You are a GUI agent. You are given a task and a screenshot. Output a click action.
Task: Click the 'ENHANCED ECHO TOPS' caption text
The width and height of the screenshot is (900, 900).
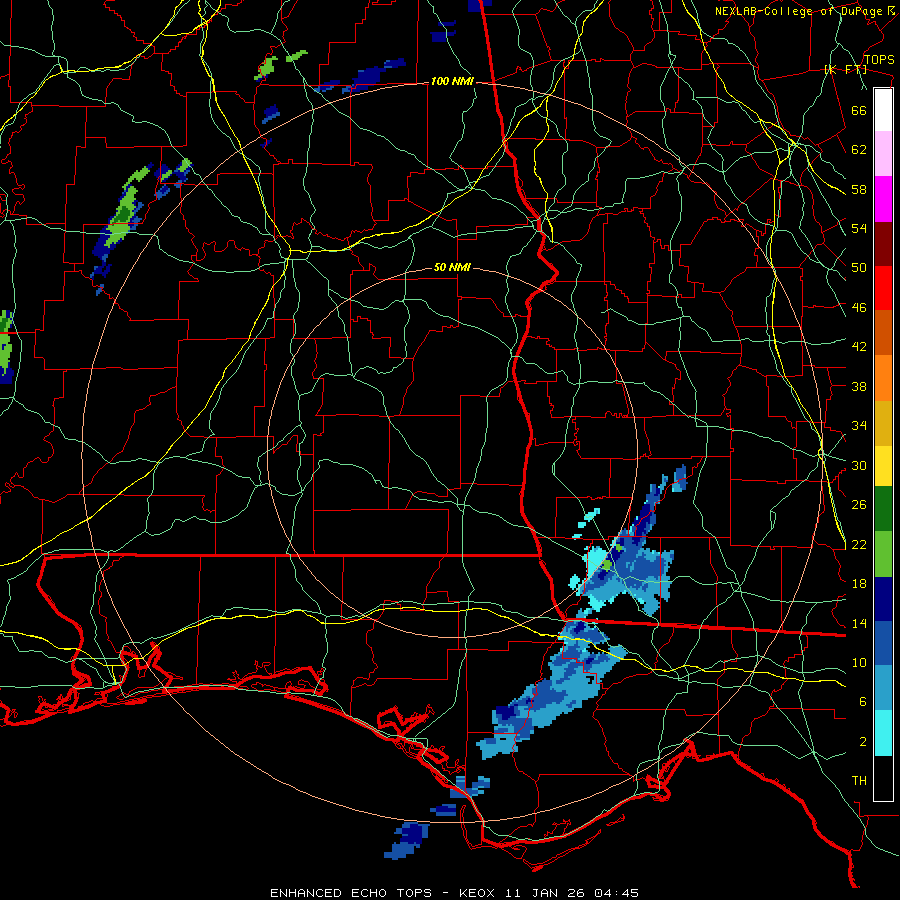point(351,893)
